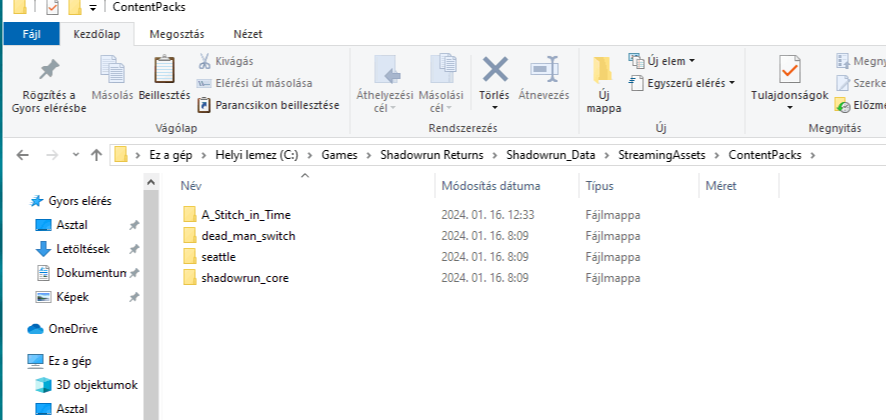Click the seattle folder icon
The image size is (886, 420).
(x=189, y=257)
